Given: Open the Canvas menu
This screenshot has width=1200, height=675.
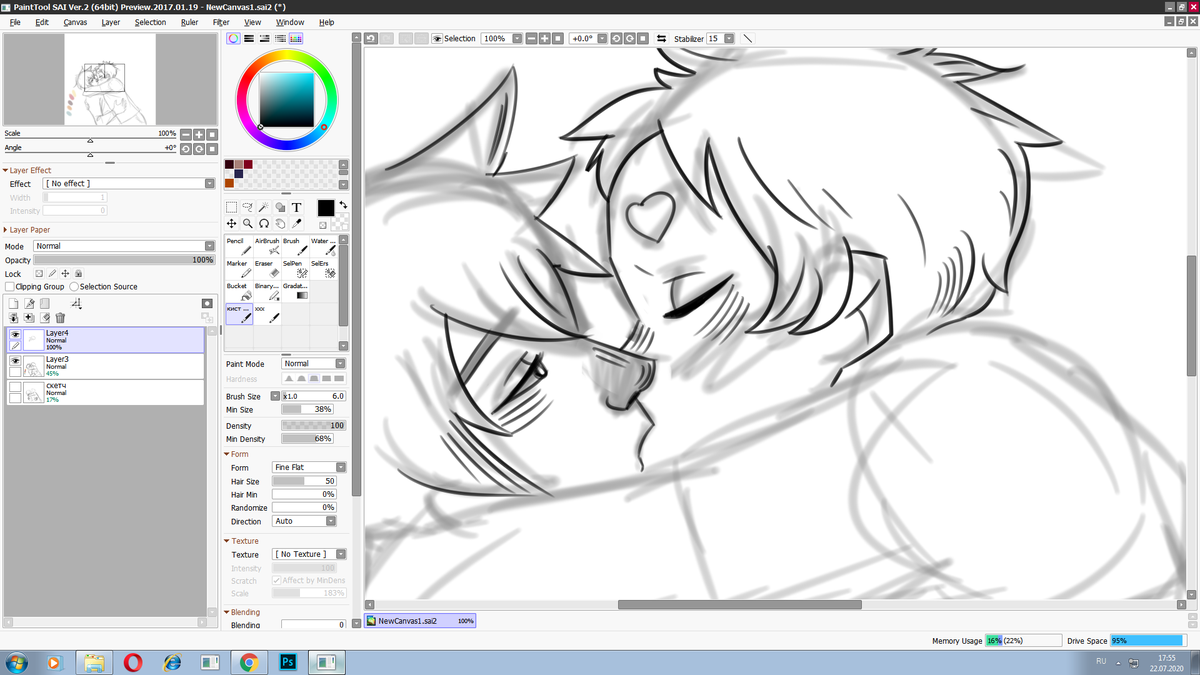Looking at the screenshot, I should click(75, 22).
